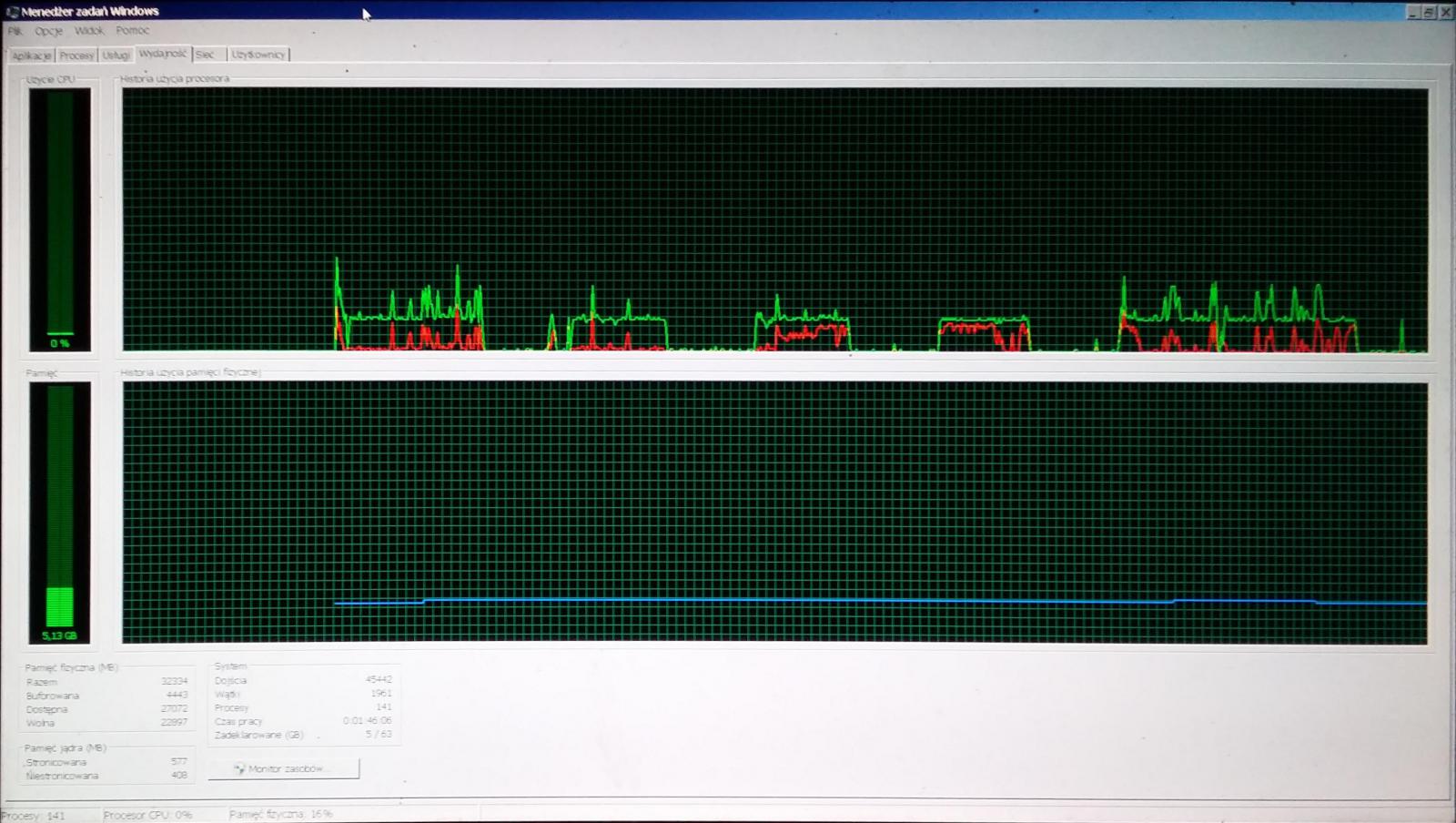Select the Wydajność tab

(163, 54)
